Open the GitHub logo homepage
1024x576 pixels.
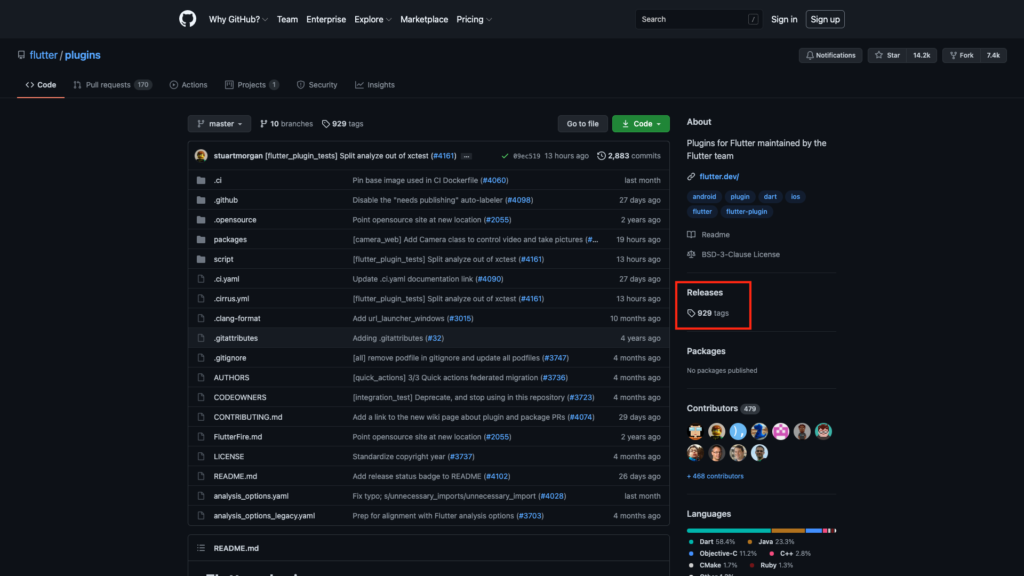[187, 19]
